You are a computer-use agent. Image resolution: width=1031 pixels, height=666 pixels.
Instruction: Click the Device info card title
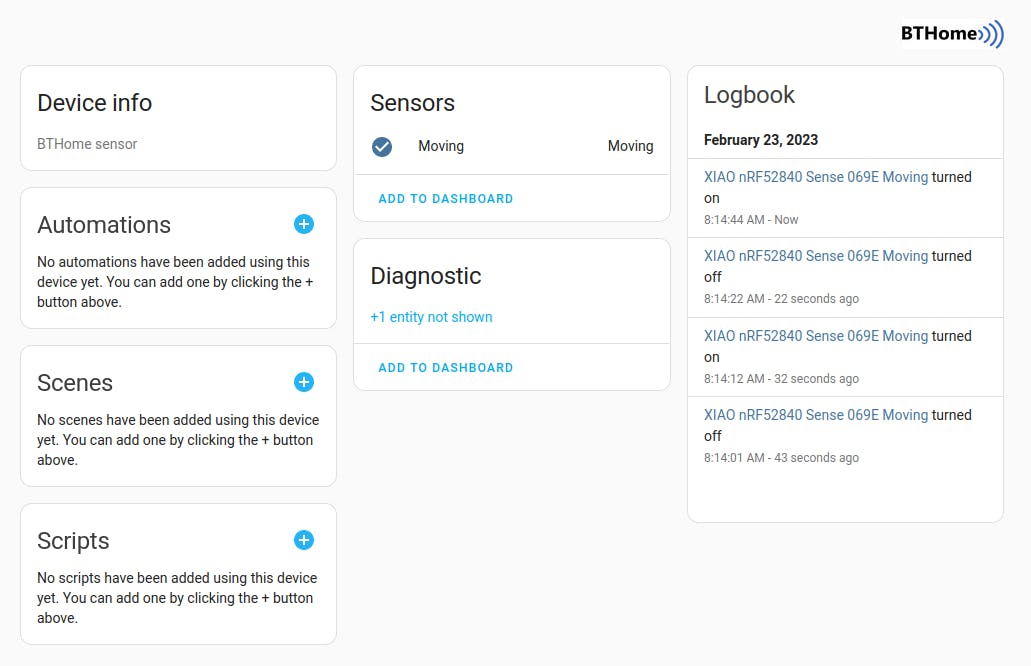point(94,103)
